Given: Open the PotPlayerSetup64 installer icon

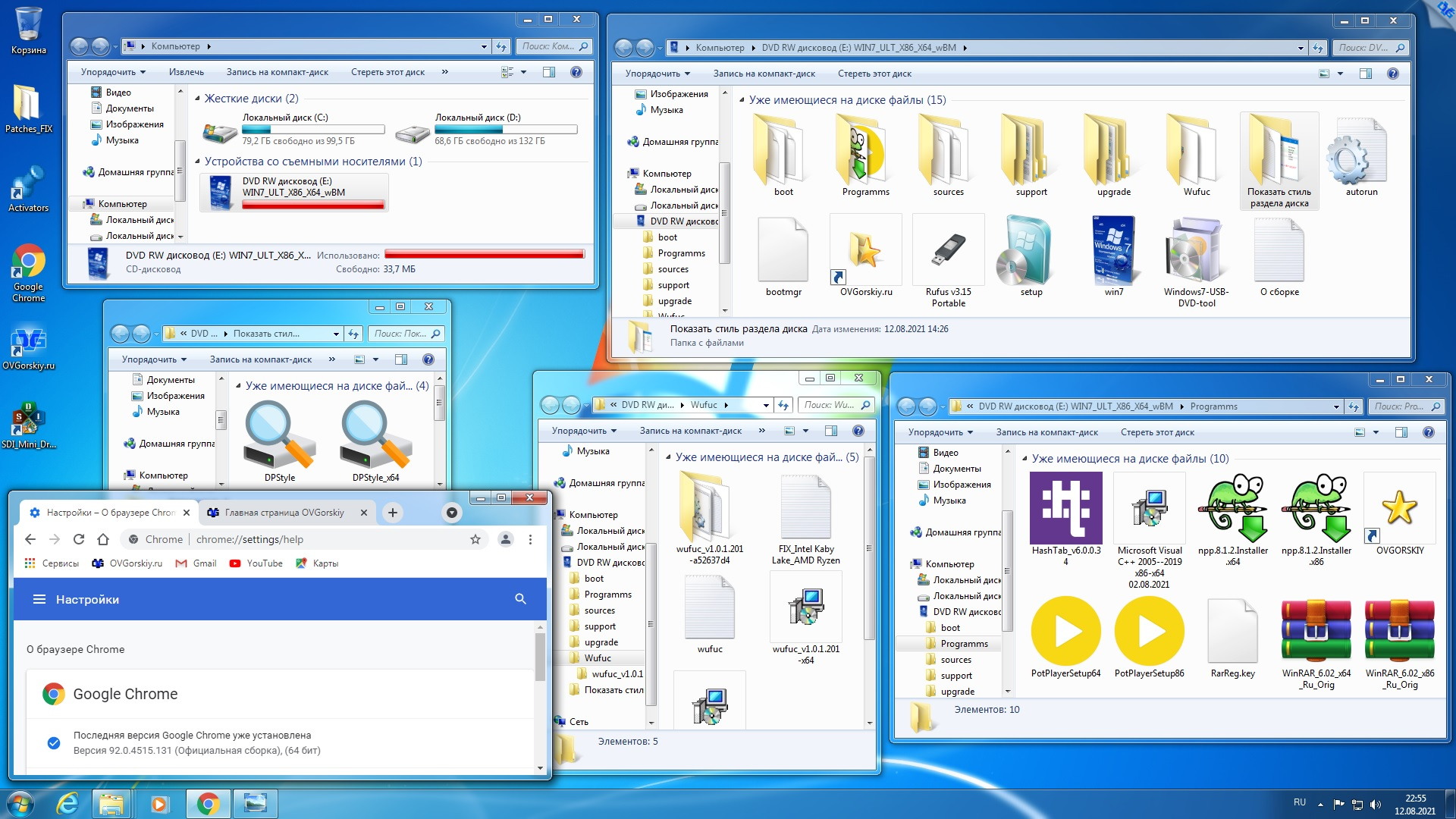Looking at the screenshot, I should [1065, 631].
